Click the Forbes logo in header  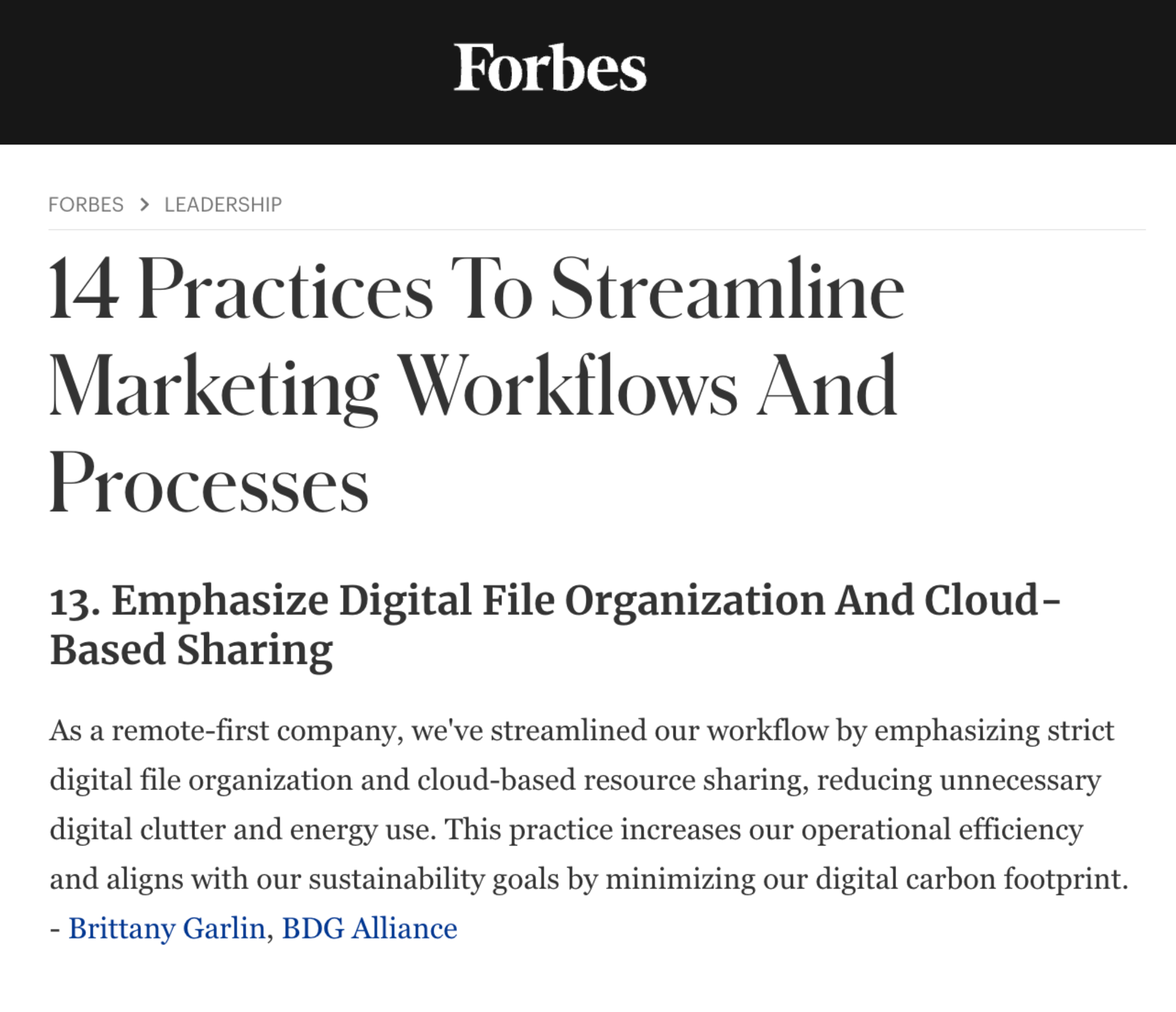549,68
